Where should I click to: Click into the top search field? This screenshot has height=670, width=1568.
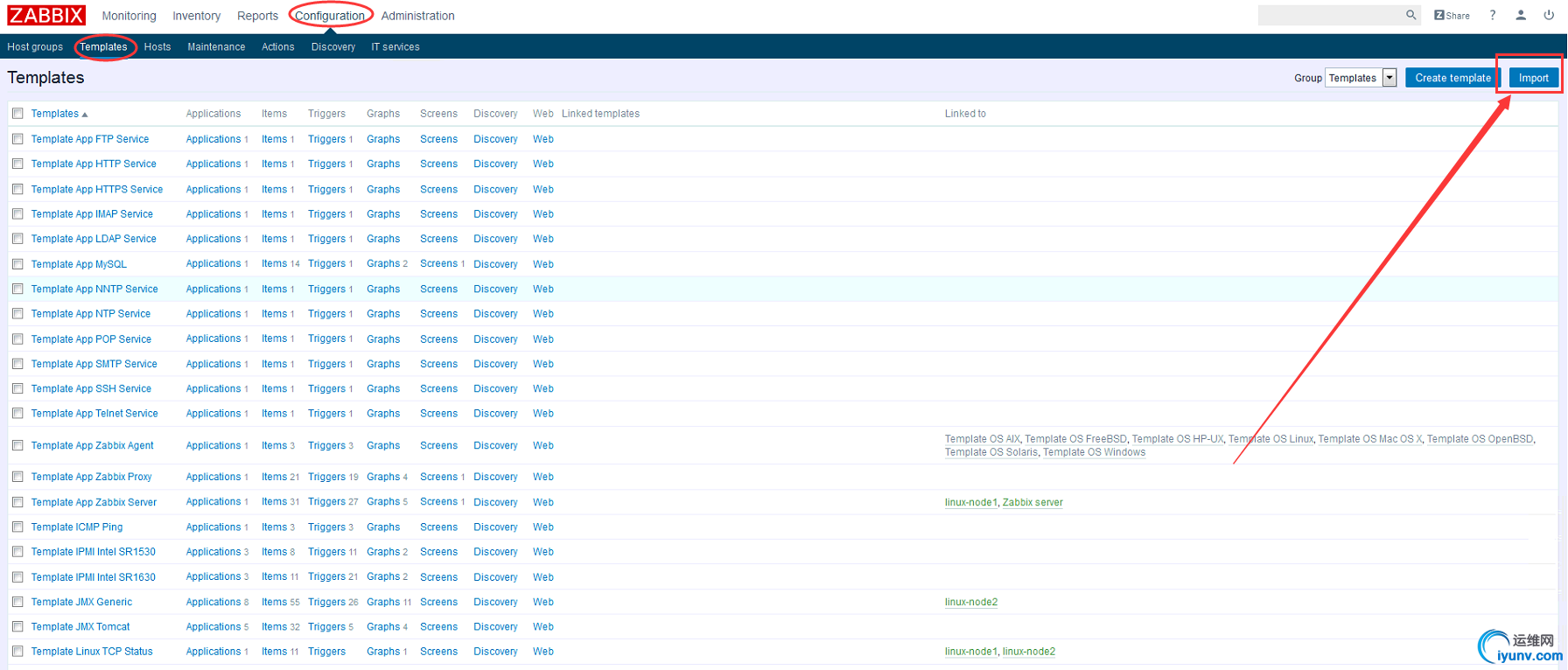tap(1330, 15)
